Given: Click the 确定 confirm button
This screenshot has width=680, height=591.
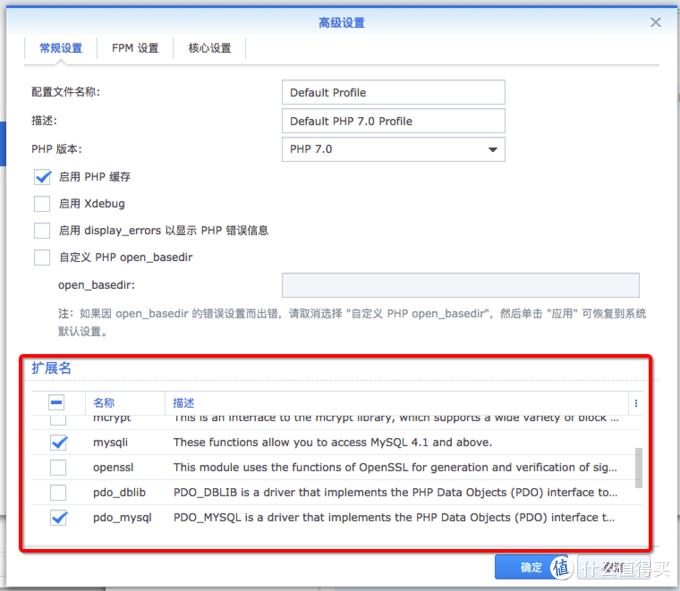Looking at the screenshot, I should (x=531, y=567).
